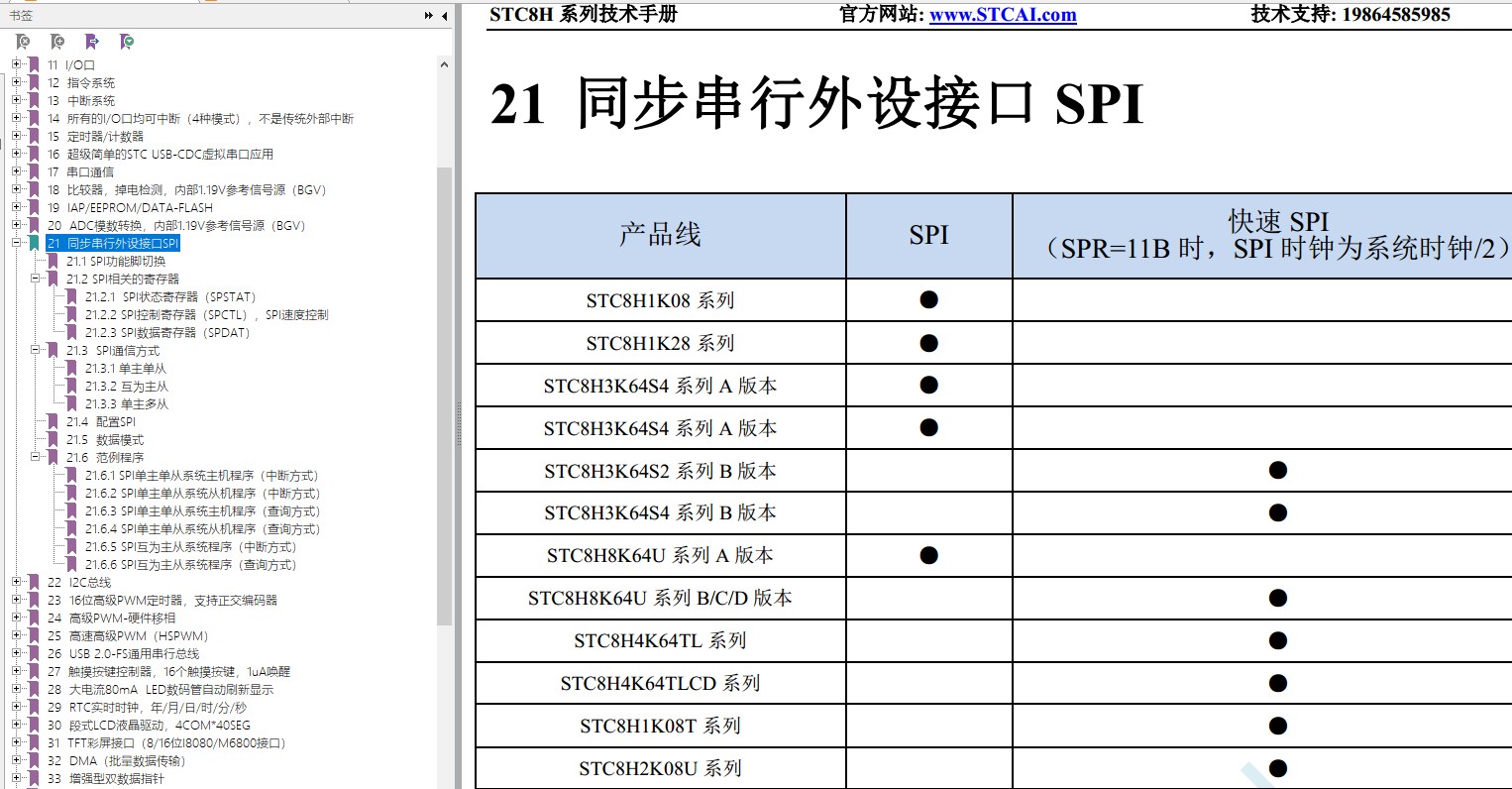
Task: Expand the 12 指令系统 bookmark node
Action: pyautogui.click(x=16, y=82)
